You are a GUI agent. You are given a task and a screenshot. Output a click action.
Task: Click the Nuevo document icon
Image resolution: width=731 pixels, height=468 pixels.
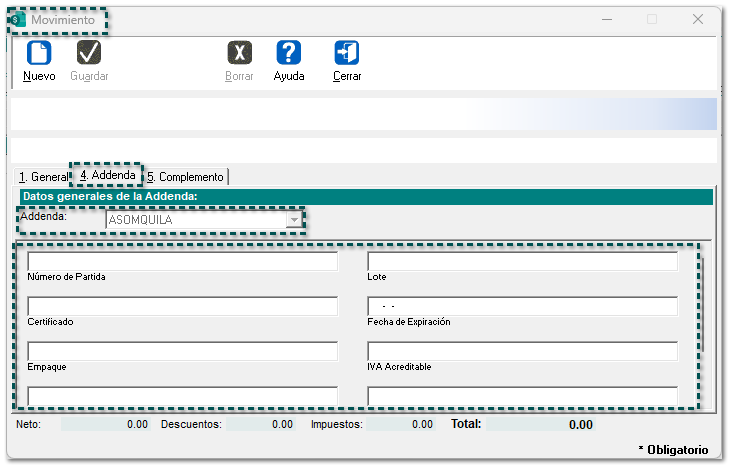tap(39, 53)
